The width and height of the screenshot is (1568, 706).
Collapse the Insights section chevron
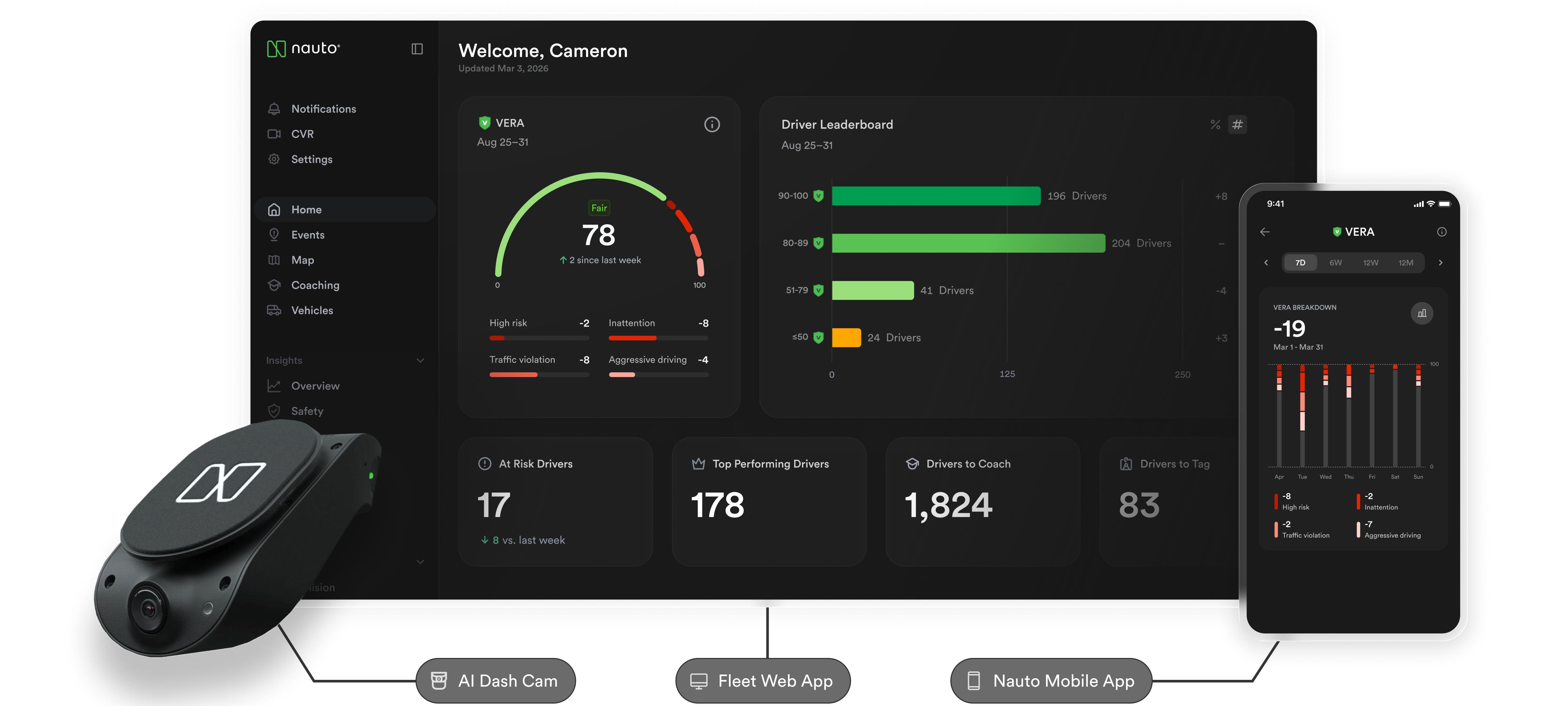[x=420, y=361]
